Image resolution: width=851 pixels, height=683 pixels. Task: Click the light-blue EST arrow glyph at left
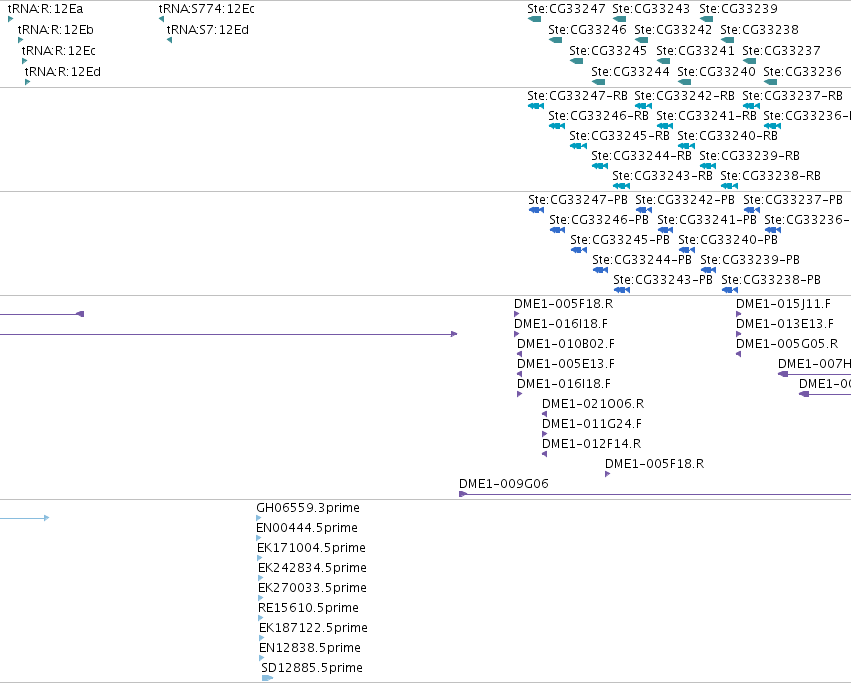(x=24, y=518)
